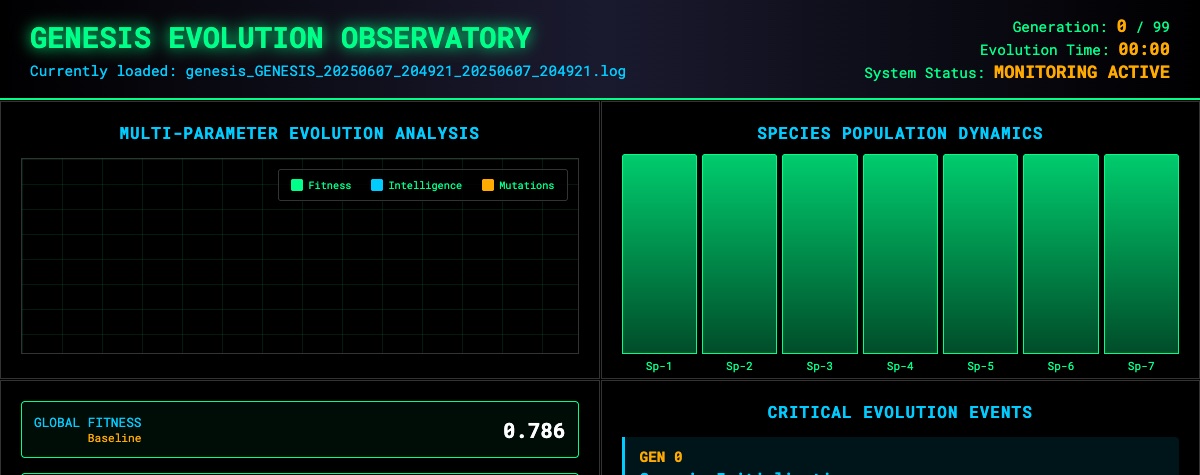Select the Sp-5 species bar
This screenshot has height=475, width=1200.
(980, 254)
